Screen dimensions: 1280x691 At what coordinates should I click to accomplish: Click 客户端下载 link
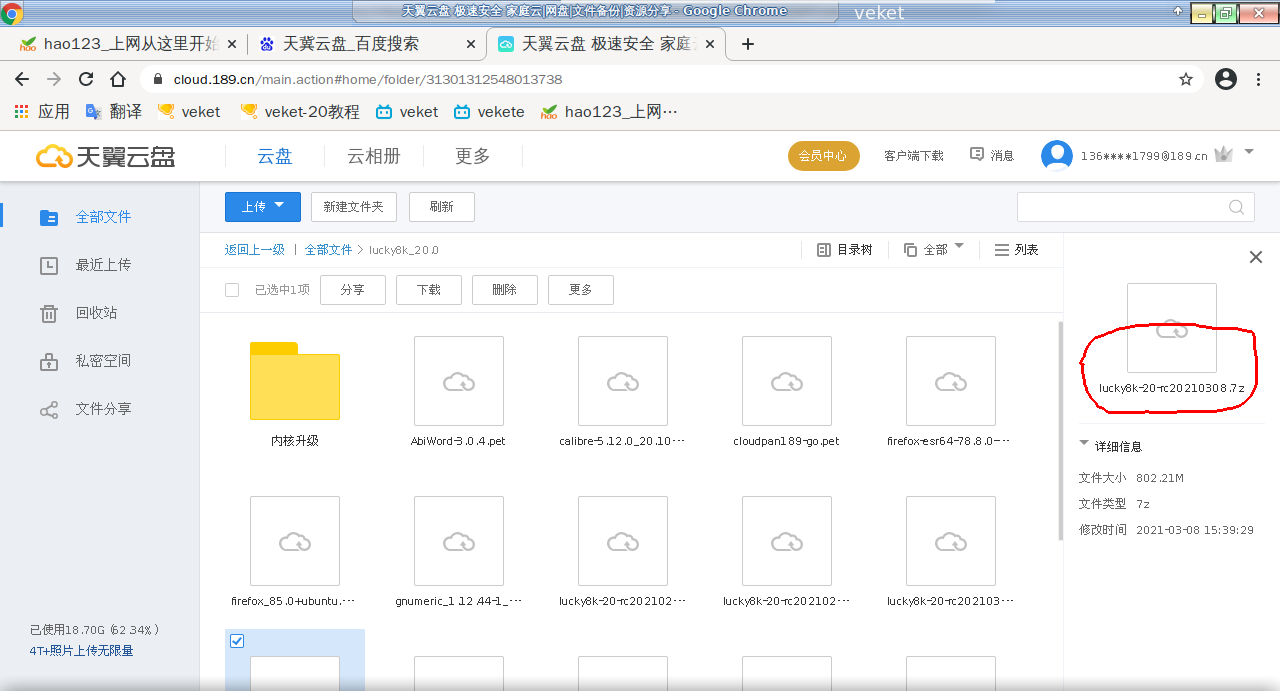point(914,156)
